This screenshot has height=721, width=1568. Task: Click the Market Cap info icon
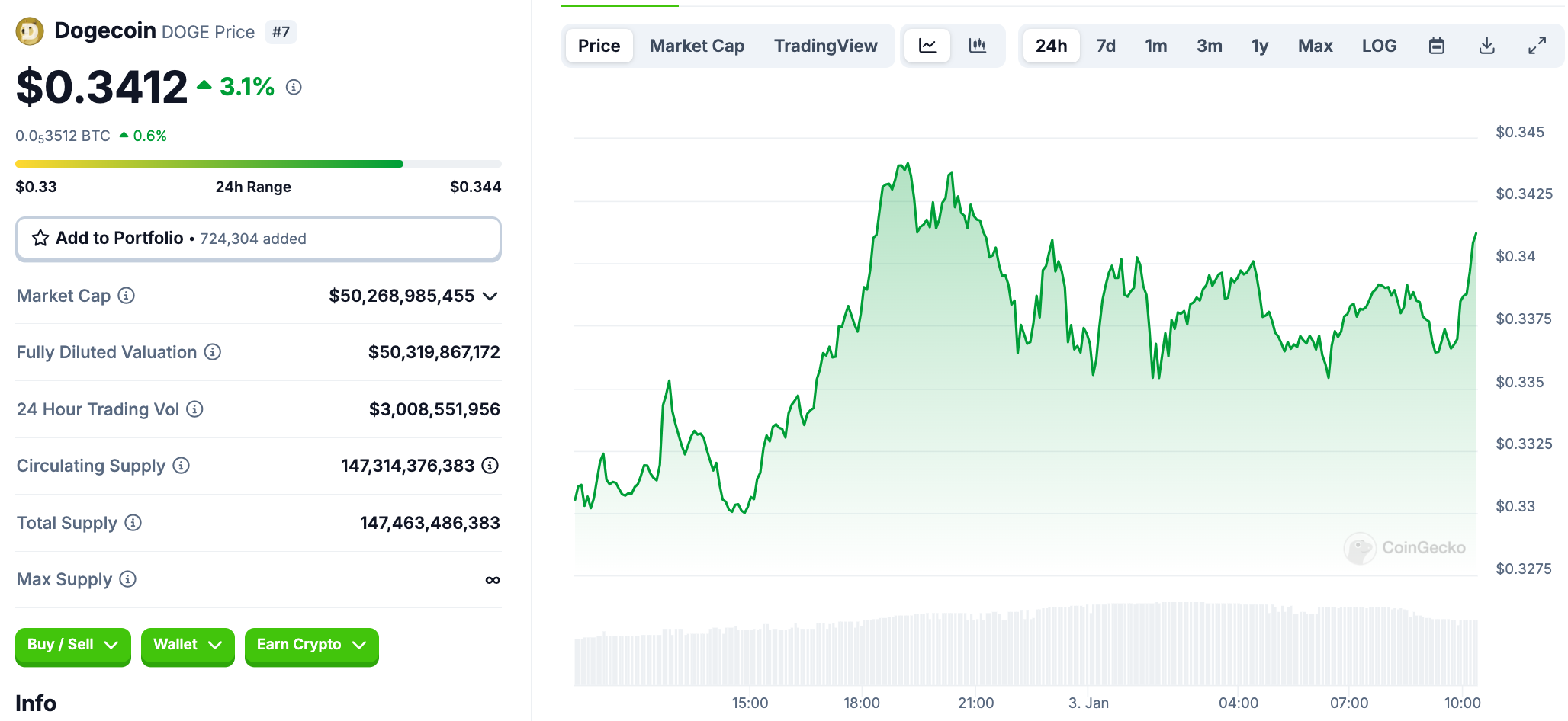point(127,296)
